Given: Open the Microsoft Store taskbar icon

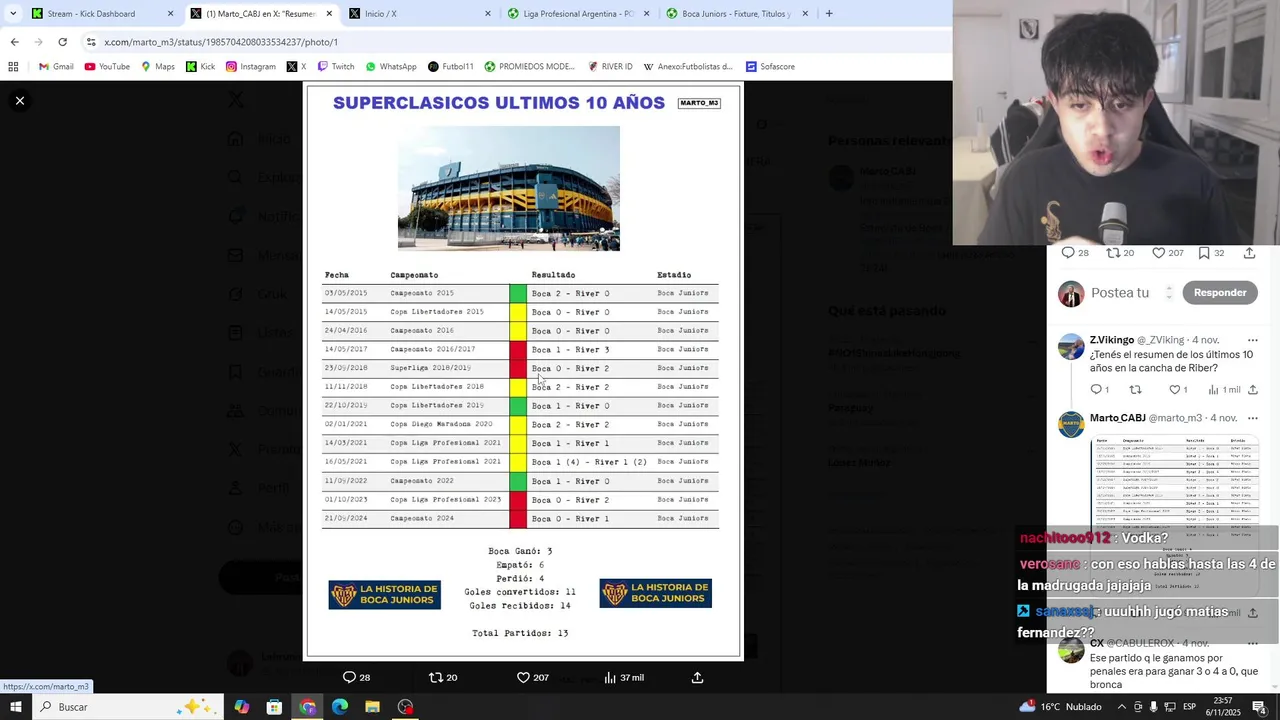Looking at the screenshot, I should 274,707.
